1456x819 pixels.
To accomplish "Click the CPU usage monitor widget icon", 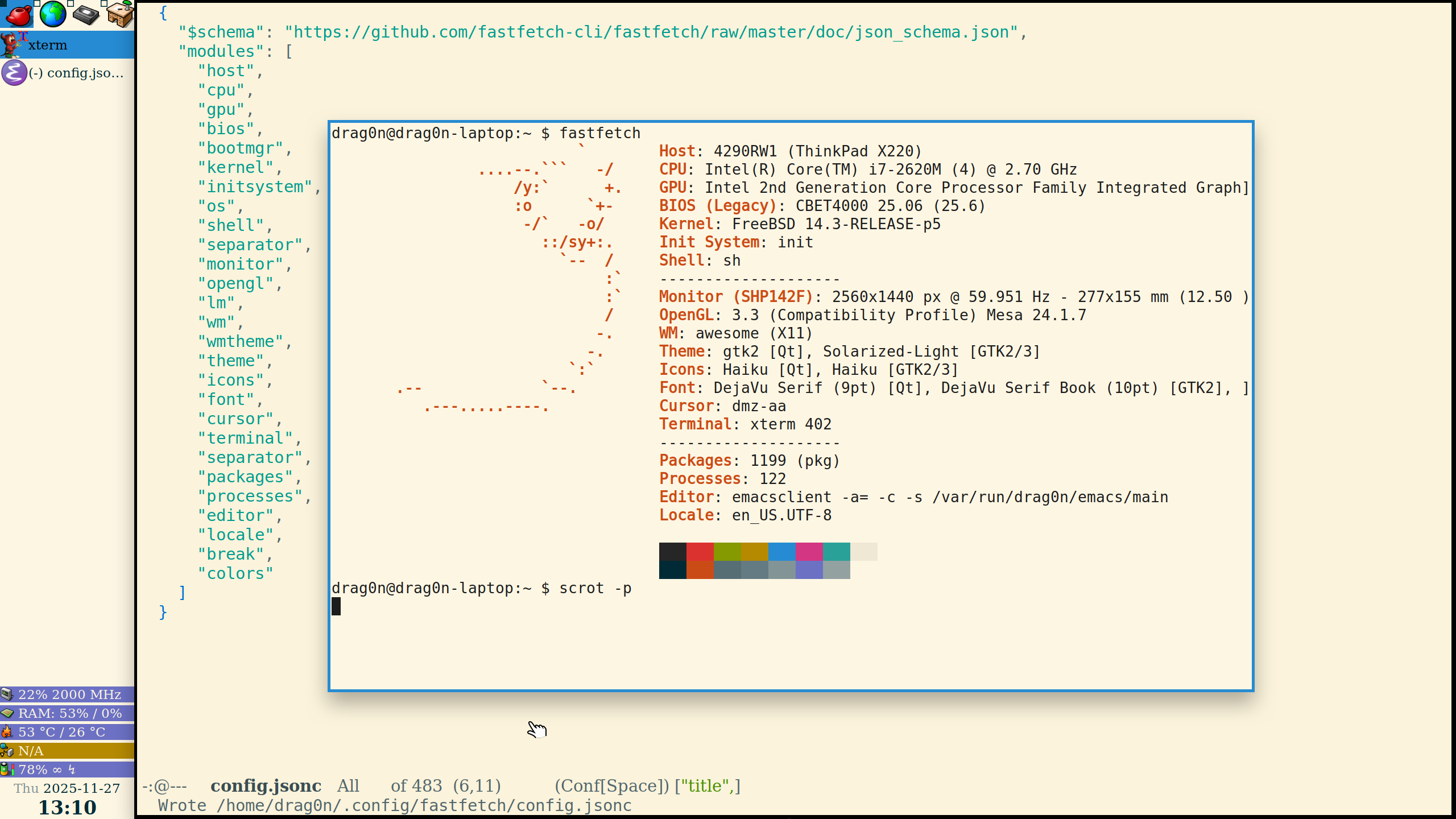I will point(7,694).
